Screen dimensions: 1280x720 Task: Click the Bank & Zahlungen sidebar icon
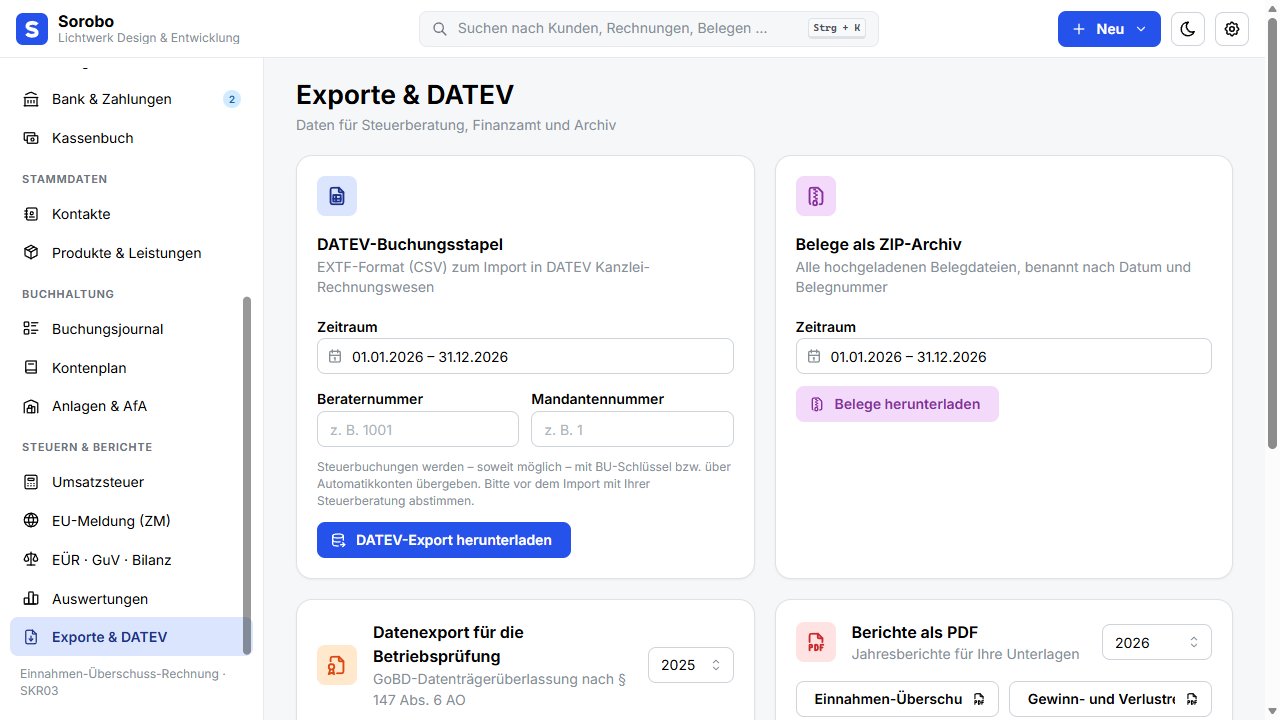pyautogui.click(x=31, y=99)
